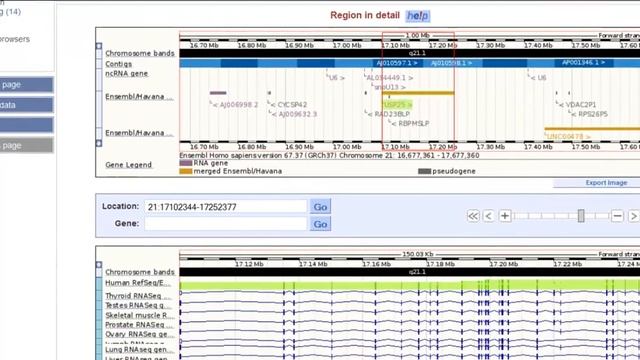Click the AP001346.1 contig block
Screen dimensions: 640x360
pos(583,63)
